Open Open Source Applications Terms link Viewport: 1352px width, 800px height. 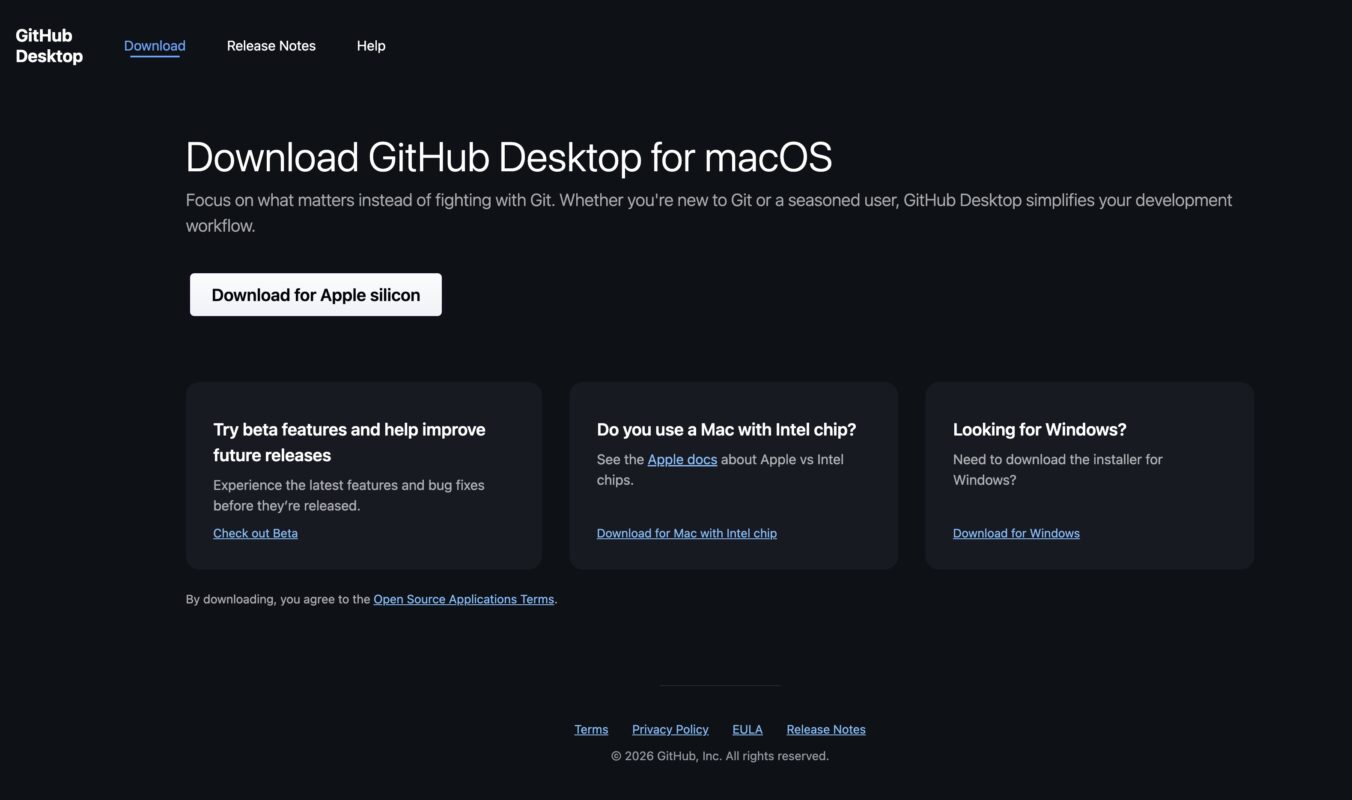pyautogui.click(x=464, y=599)
